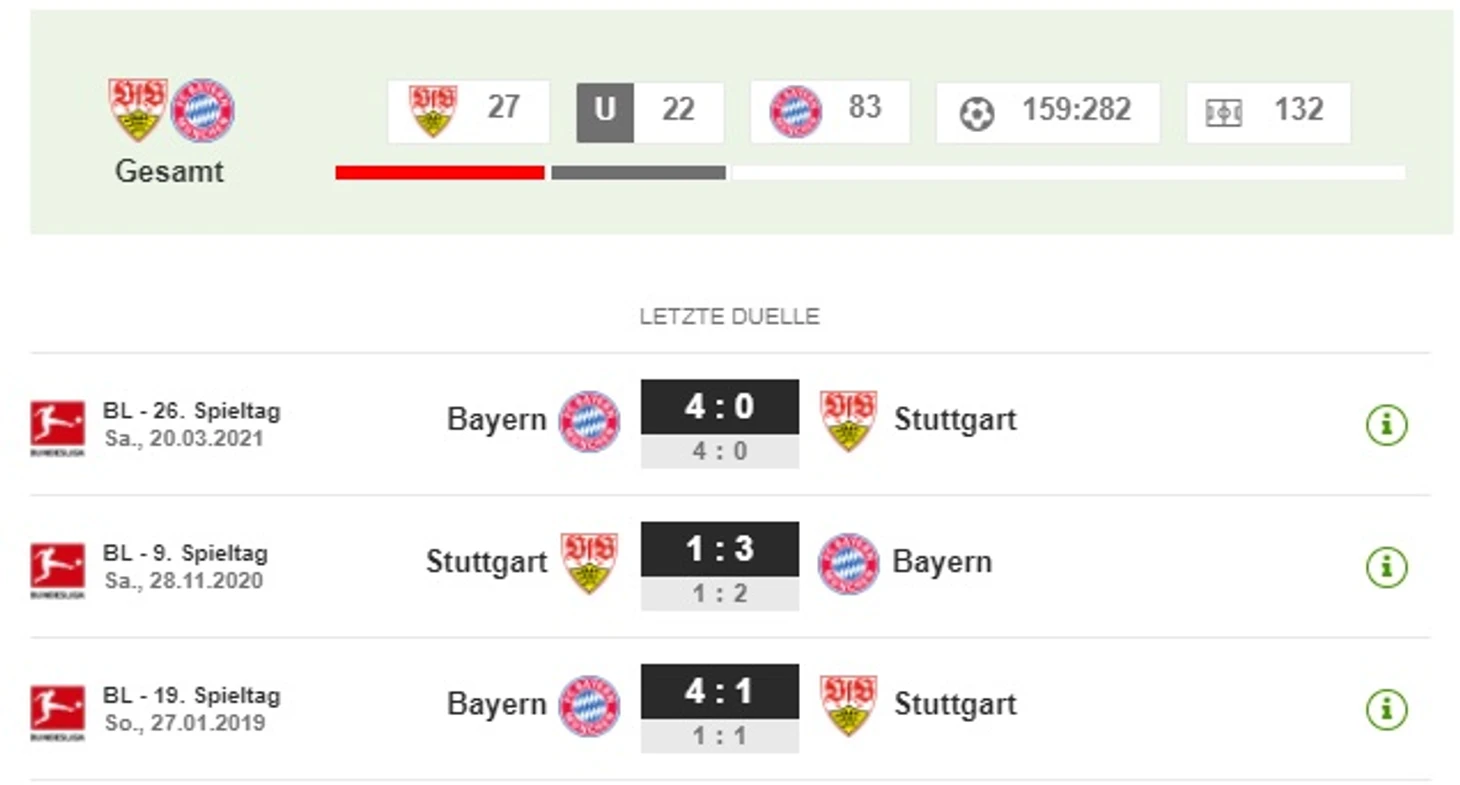Click Bundesliga logo beside 9. Spieltag
The width and height of the screenshot is (1460, 785).
point(57,570)
